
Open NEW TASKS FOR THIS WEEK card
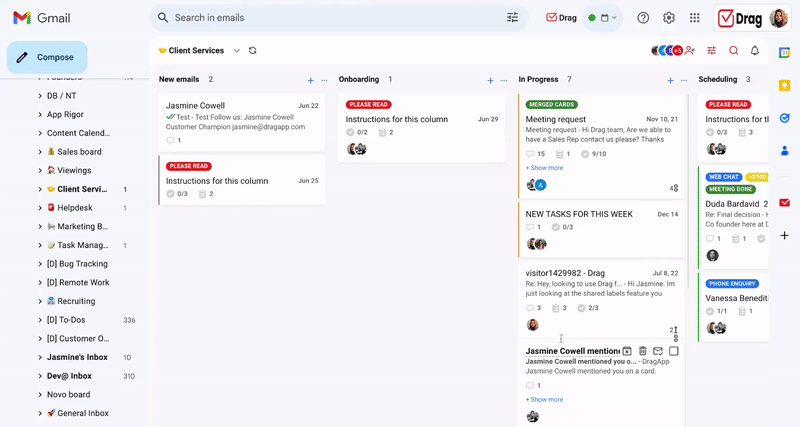[602, 230]
